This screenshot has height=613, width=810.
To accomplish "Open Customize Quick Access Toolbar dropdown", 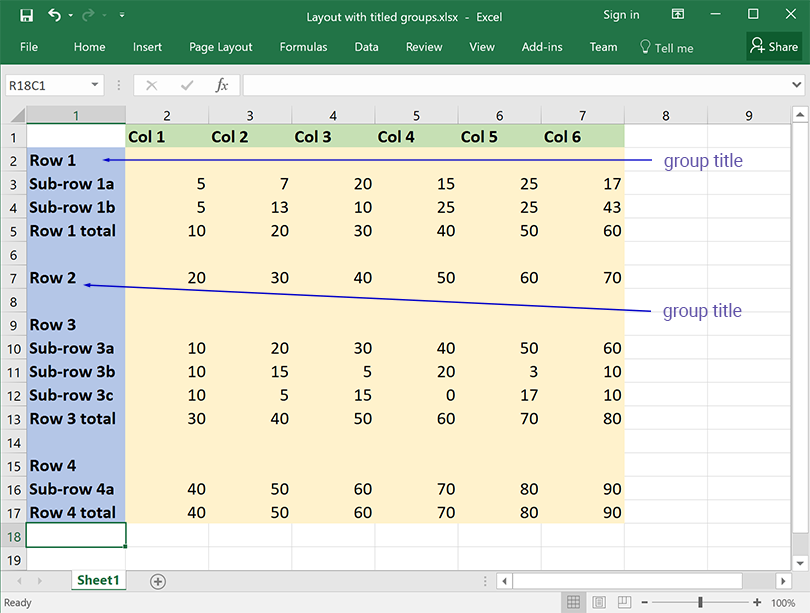I will tap(122, 15).
